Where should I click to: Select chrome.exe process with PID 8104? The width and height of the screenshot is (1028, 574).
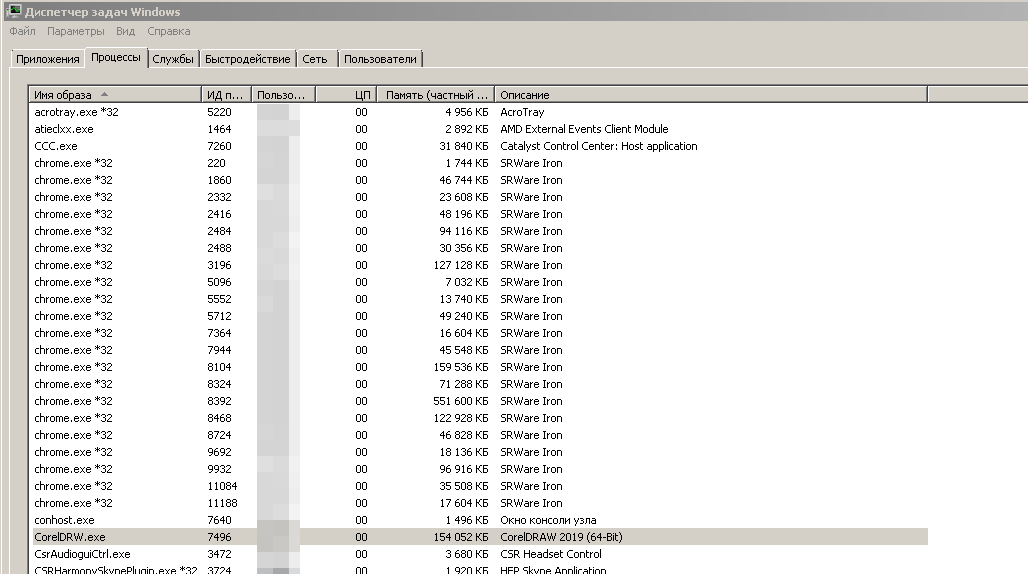coord(480,368)
